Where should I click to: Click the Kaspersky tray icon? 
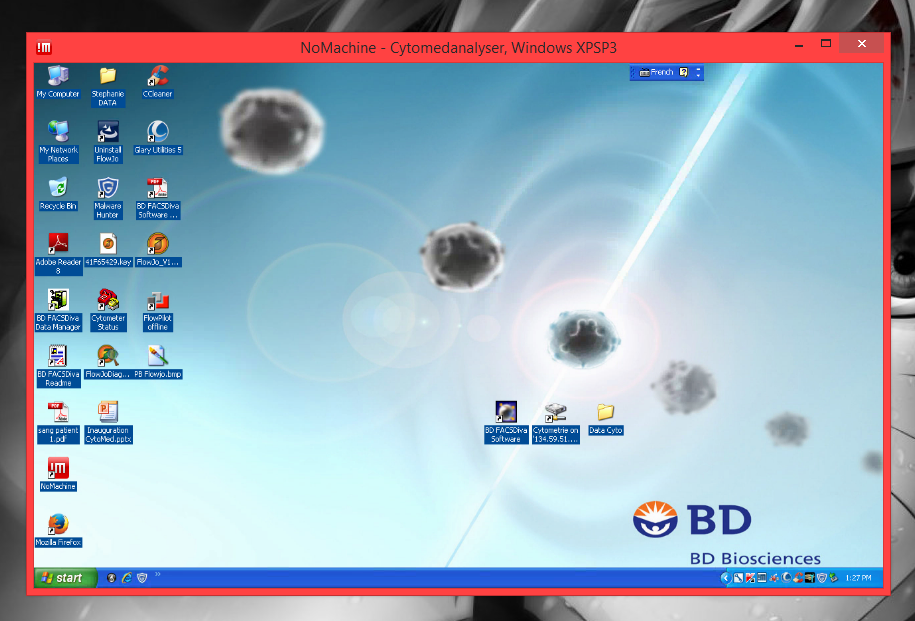coord(750,578)
